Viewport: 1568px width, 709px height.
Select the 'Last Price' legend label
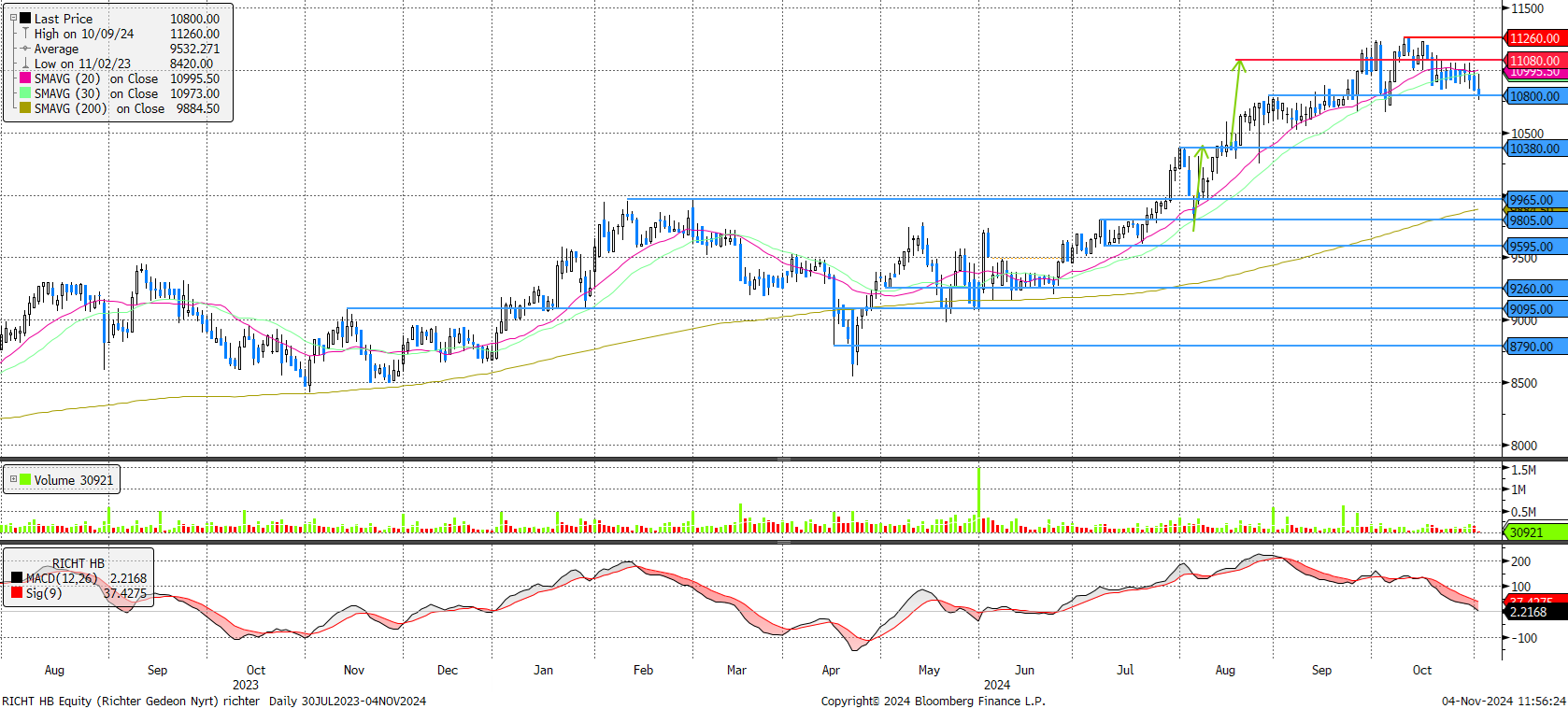[64, 19]
